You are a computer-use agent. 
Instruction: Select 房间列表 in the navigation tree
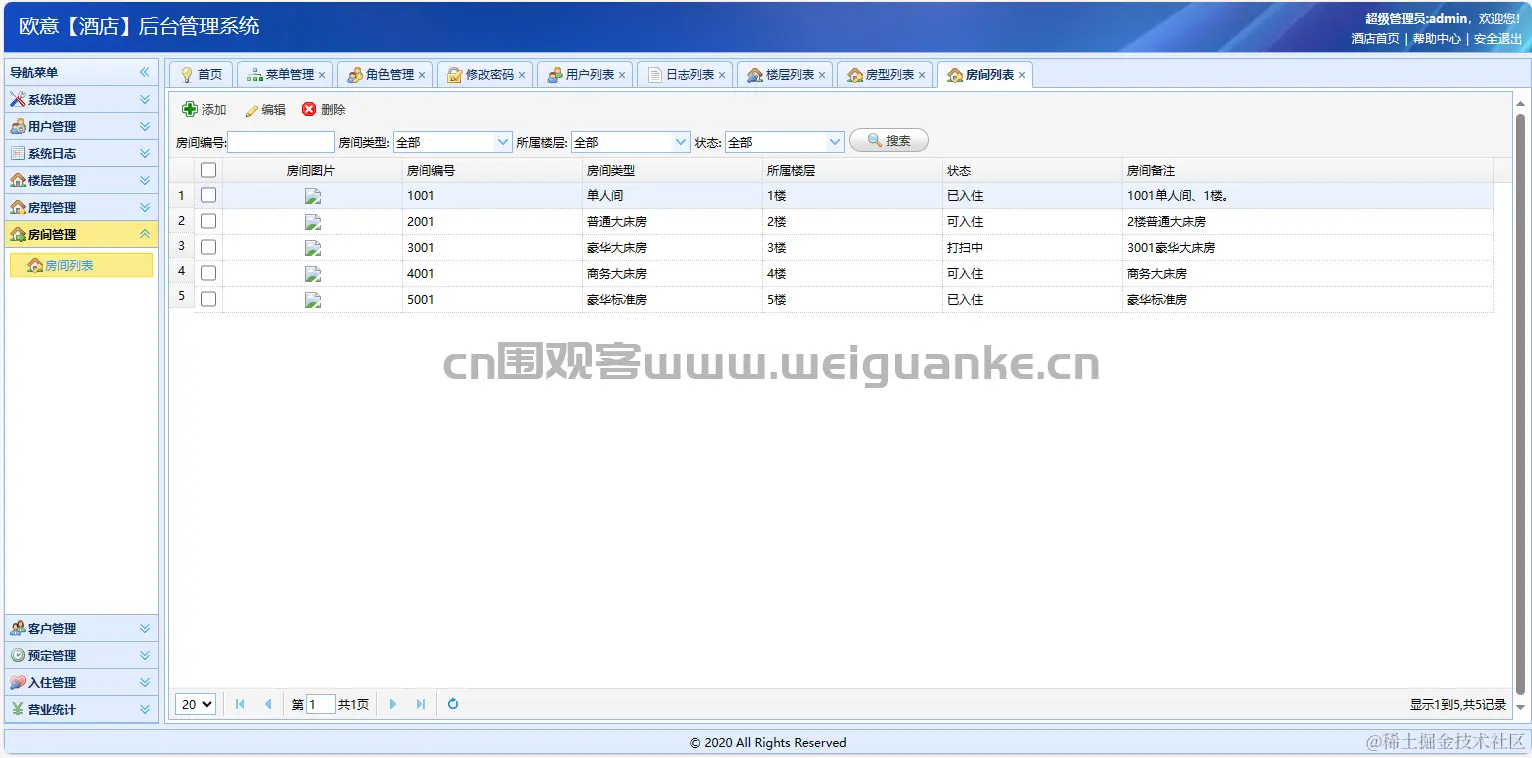point(81,265)
